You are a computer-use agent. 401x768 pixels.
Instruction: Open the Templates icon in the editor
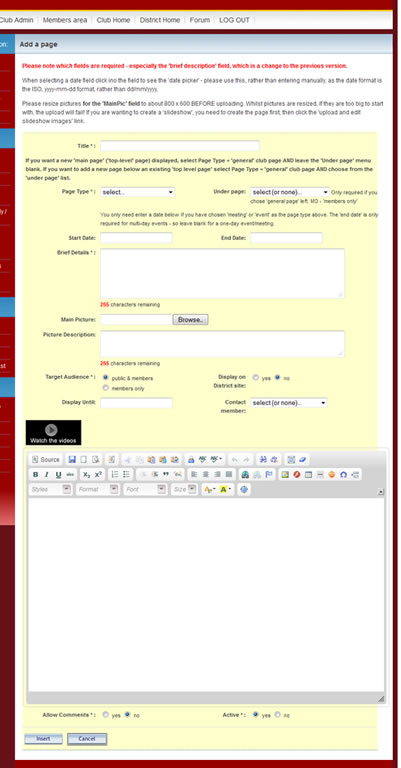tap(112, 460)
